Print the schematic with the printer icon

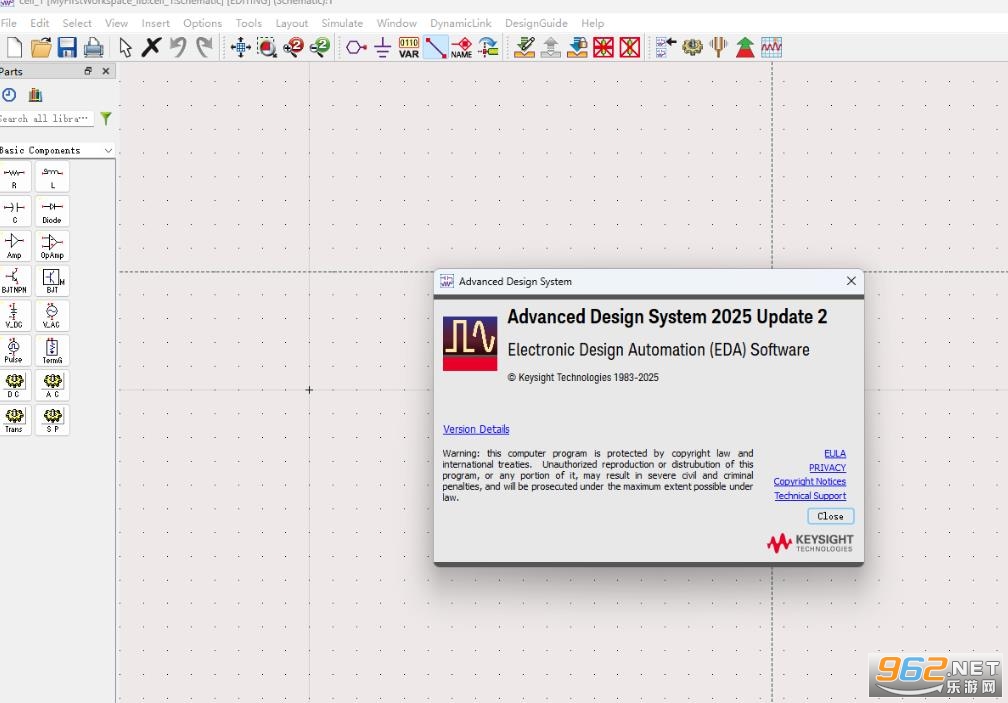pos(93,48)
